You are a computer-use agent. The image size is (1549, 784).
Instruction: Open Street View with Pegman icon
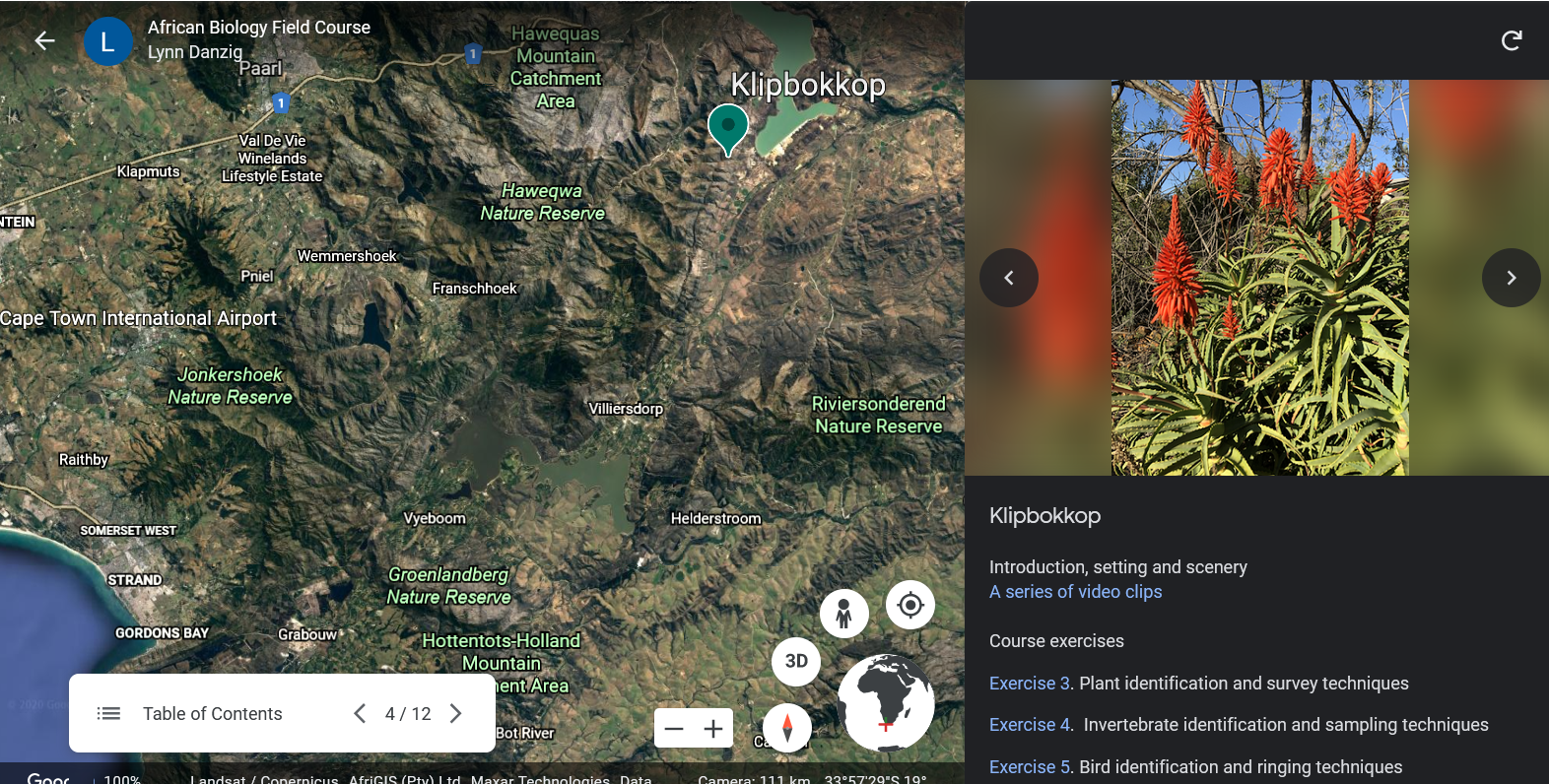(x=843, y=614)
